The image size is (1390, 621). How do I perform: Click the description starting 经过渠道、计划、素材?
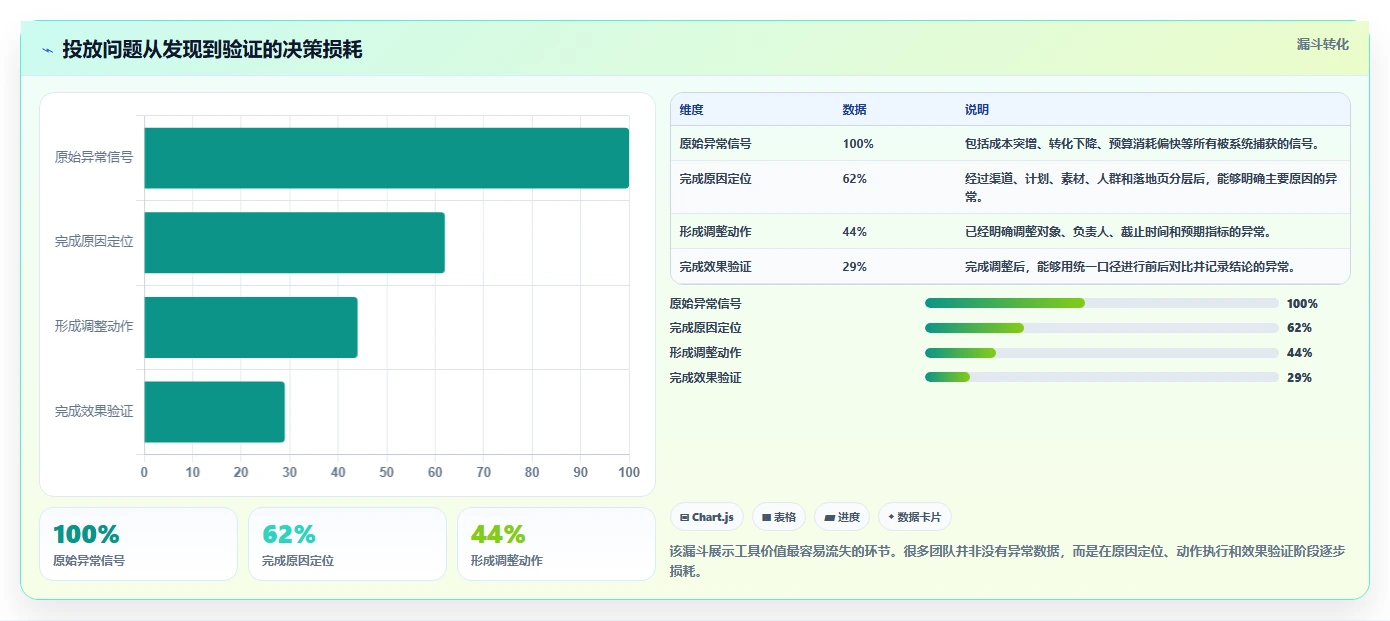tap(1151, 187)
